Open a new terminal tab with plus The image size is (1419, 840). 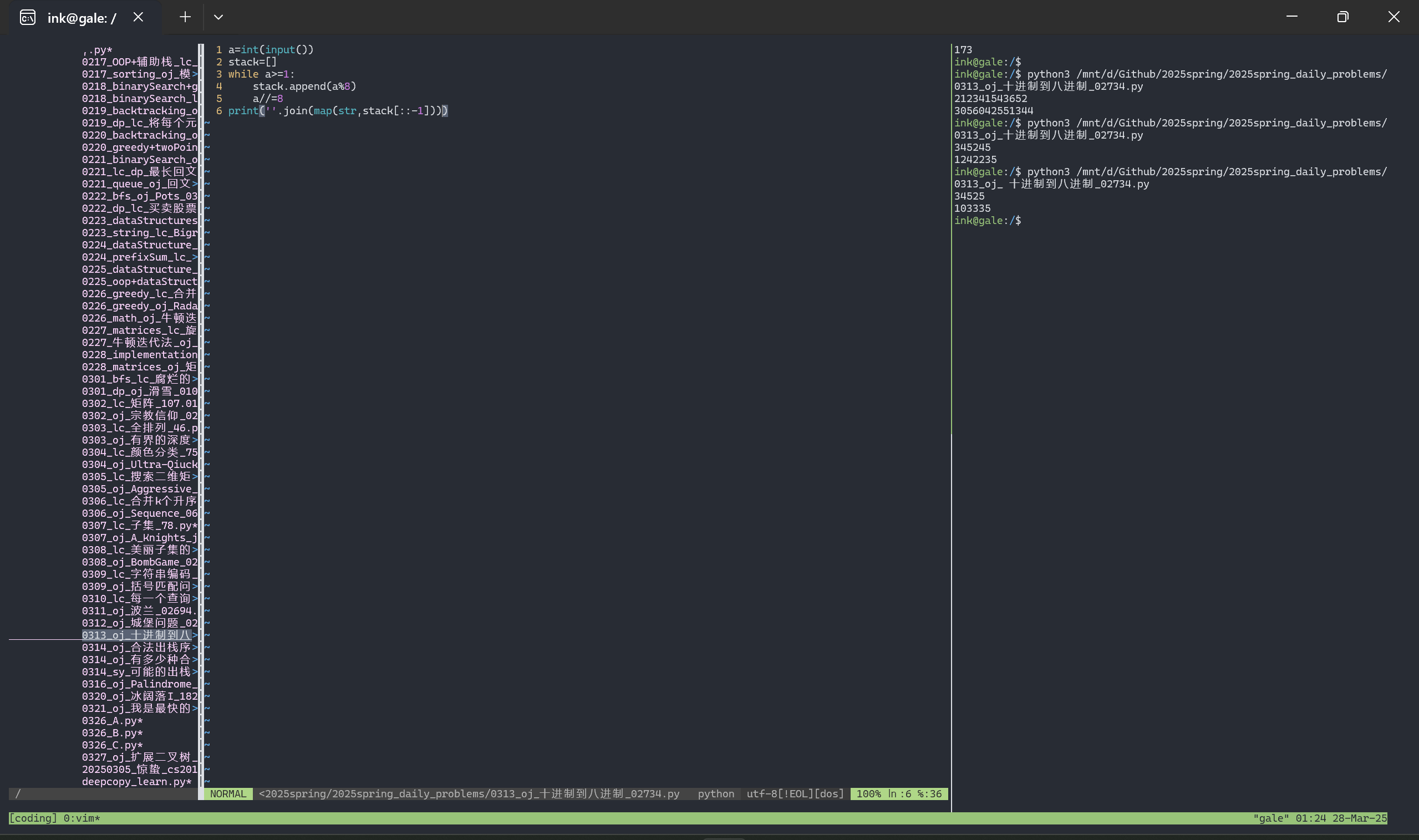tap(185, 17)
